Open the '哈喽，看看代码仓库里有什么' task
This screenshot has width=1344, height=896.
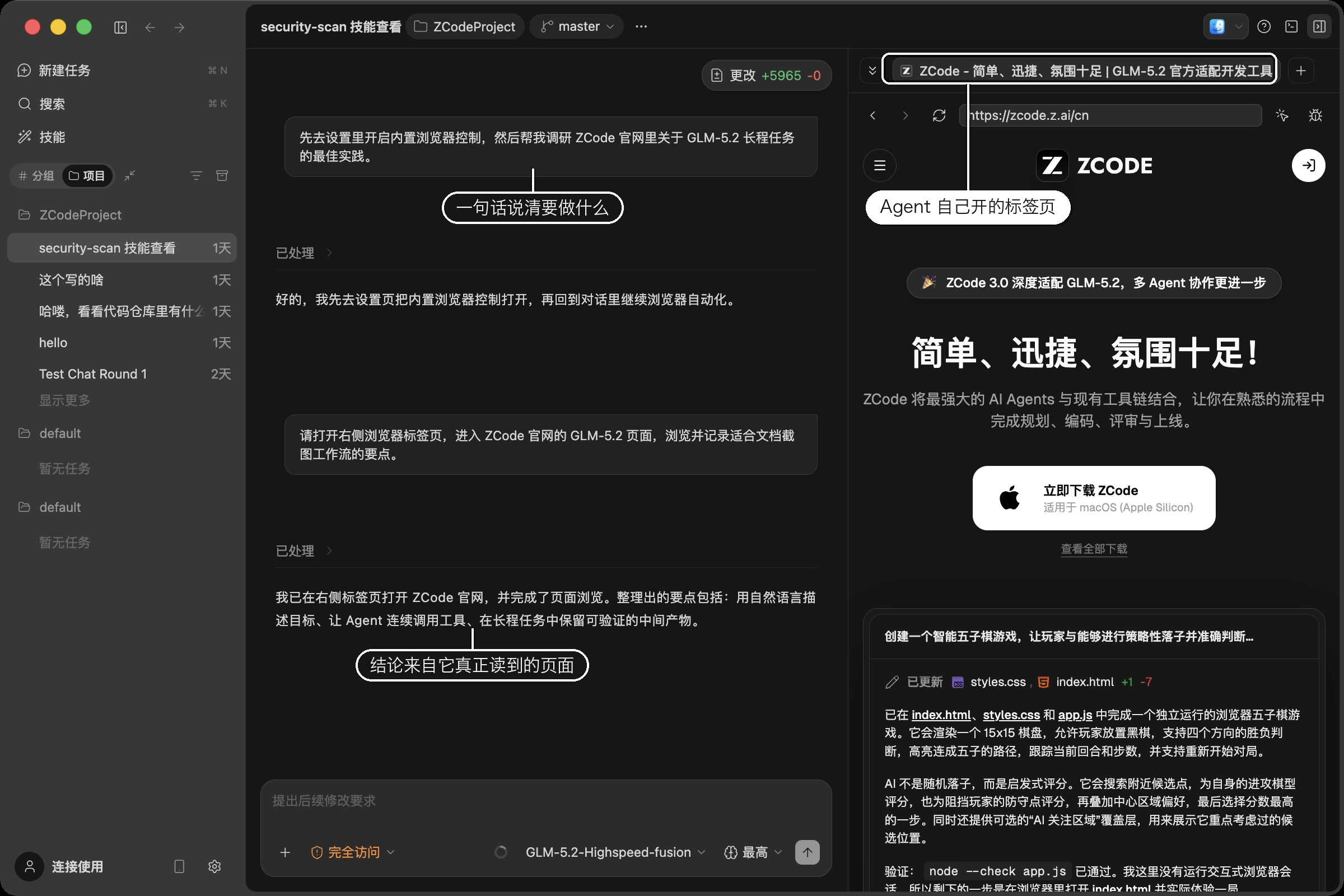click(122, 311)
